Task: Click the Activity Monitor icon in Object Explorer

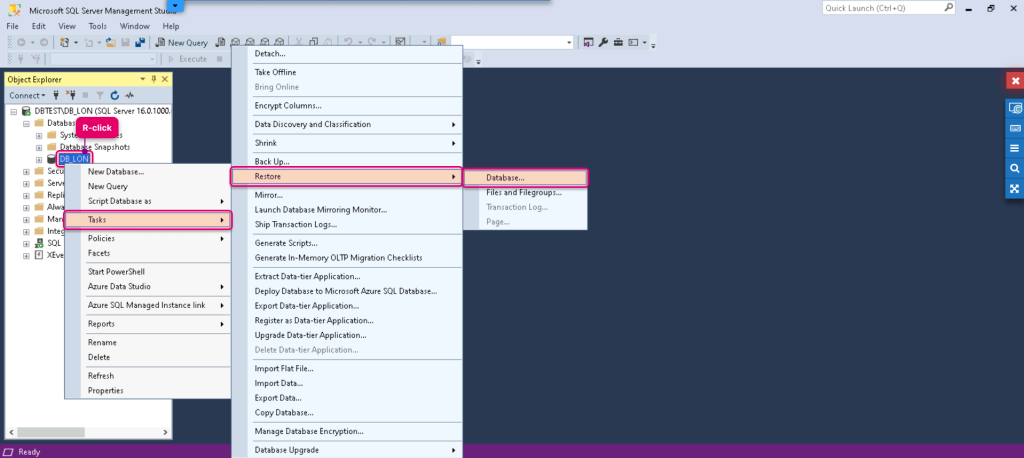Action: coord(130,95)
